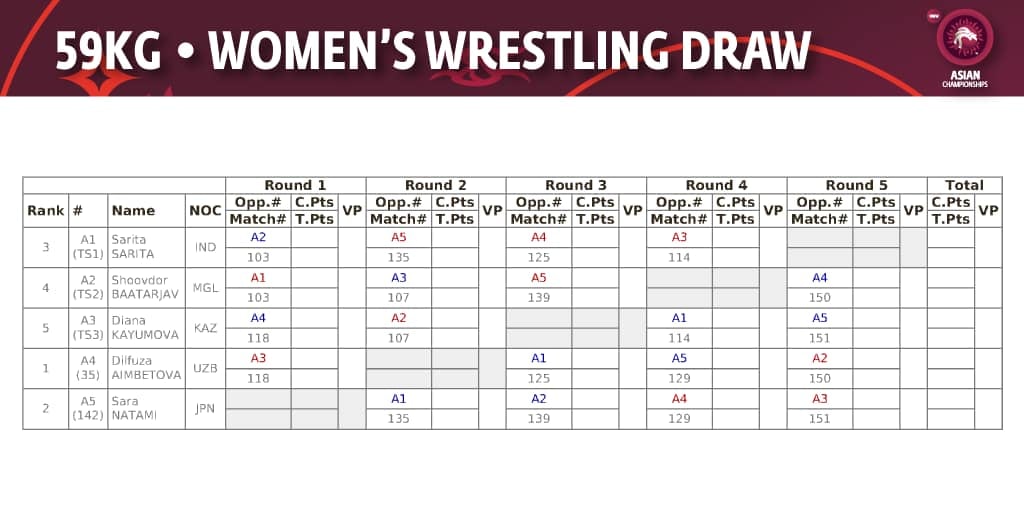Select the UZB country code cell
This screenshot has width=1024, height=512.
[x=205, y=368]
